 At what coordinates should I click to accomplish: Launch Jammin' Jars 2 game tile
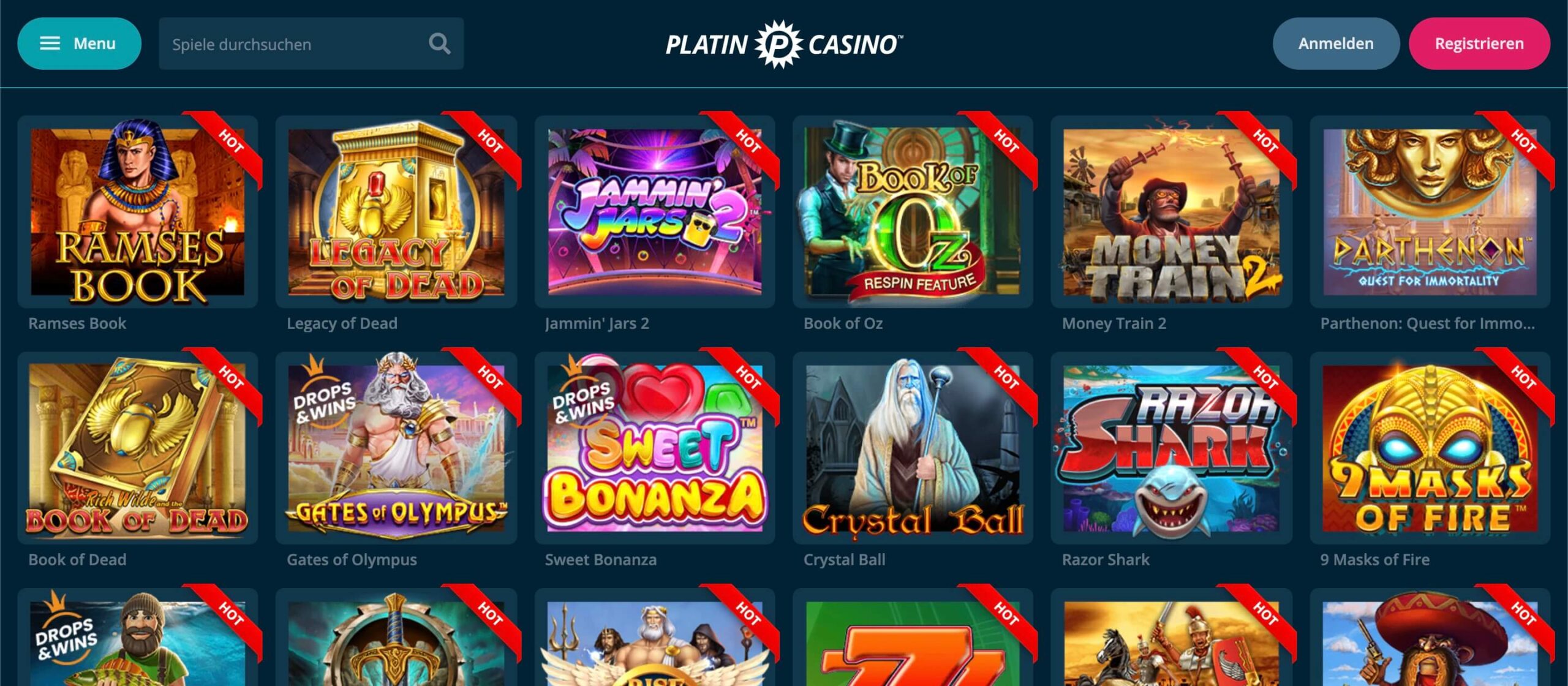coord(655,211)
